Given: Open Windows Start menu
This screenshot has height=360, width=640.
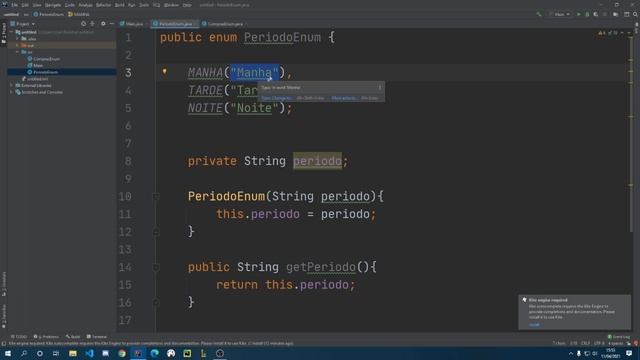Looking at the screenshot, I should (8, 353).
